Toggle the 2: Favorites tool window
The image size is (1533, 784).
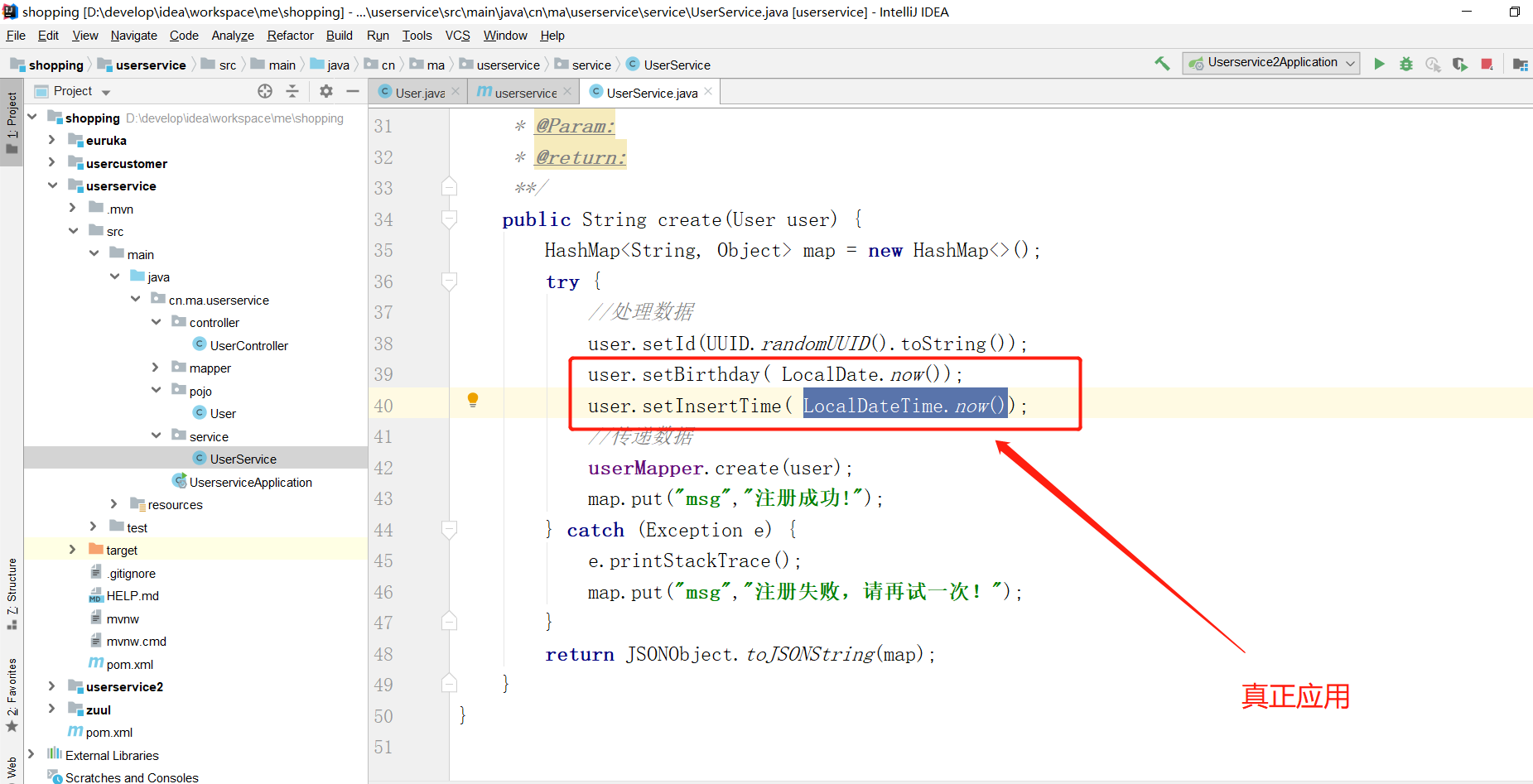(x=12, y=695)
